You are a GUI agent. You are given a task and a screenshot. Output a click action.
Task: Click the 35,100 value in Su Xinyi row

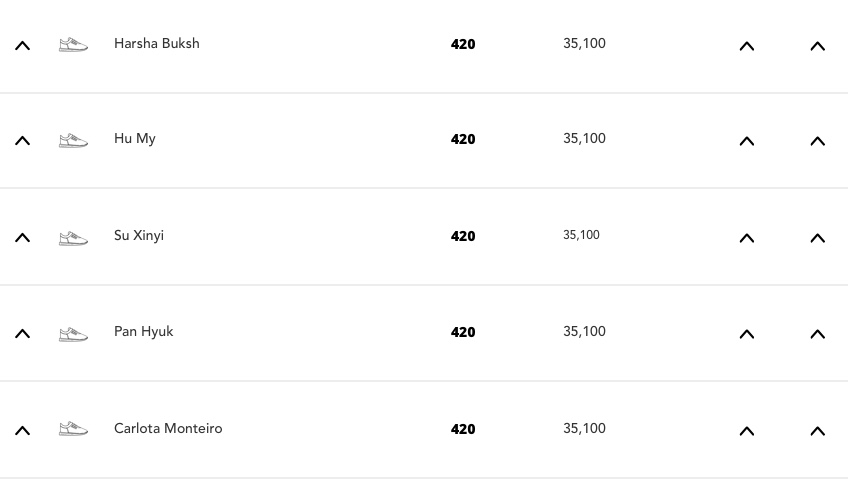(x=581, y=236)
